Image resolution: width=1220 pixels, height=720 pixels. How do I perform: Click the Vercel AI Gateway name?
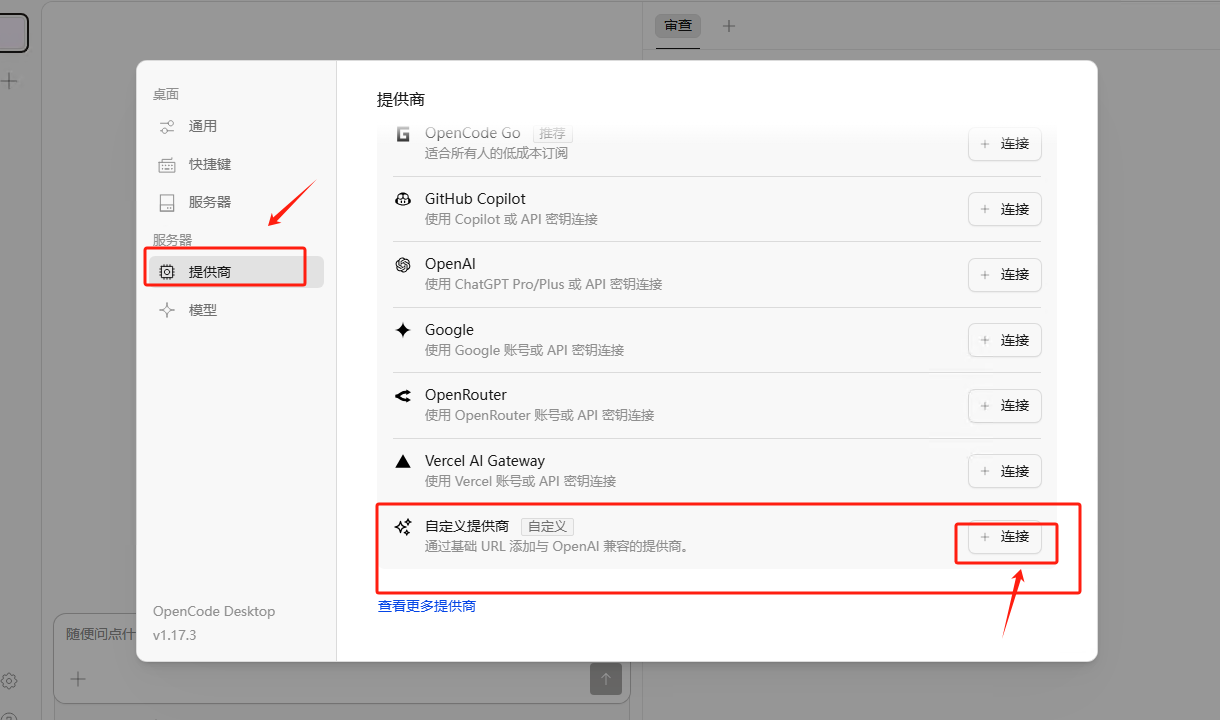[x=485, y=461]
